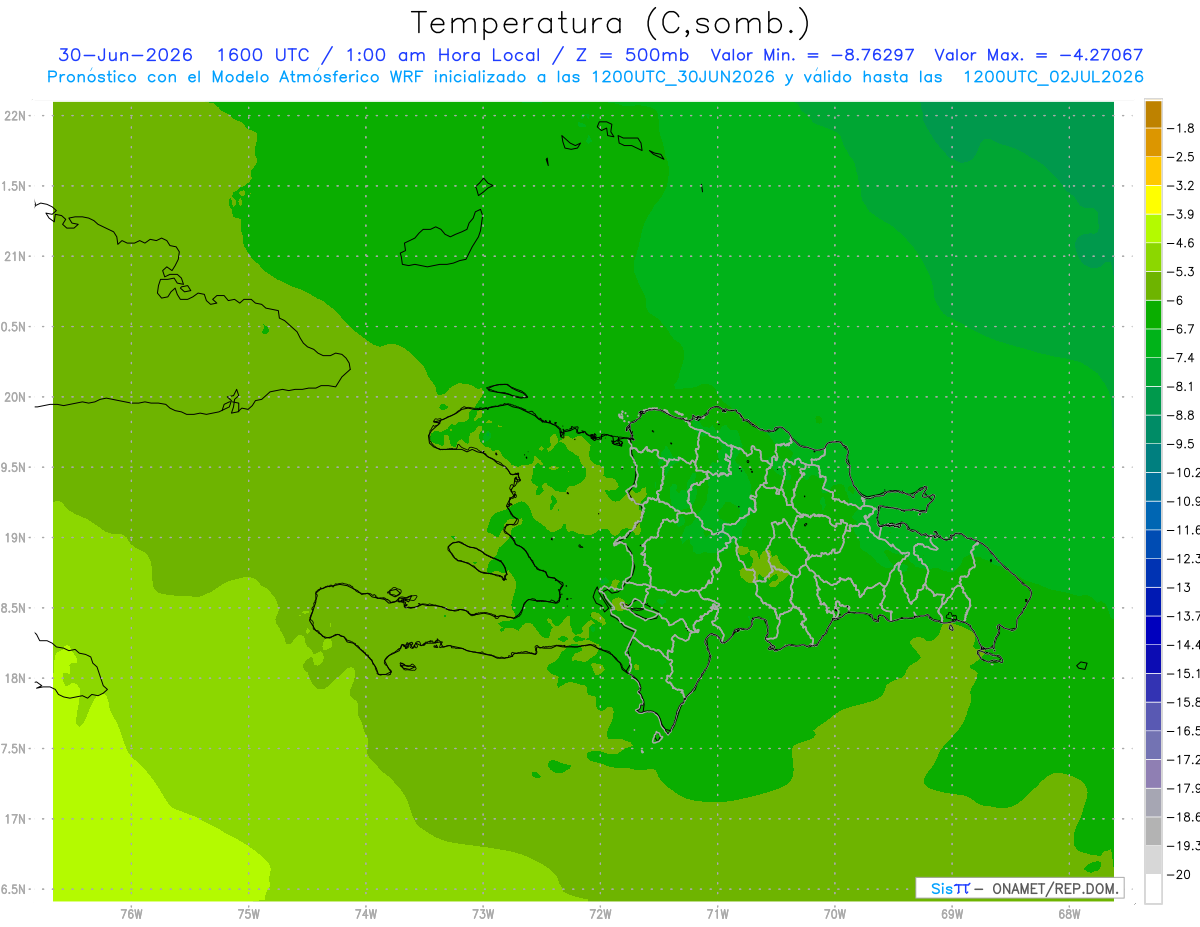Click the '72W' longitude label

(600, 914)
